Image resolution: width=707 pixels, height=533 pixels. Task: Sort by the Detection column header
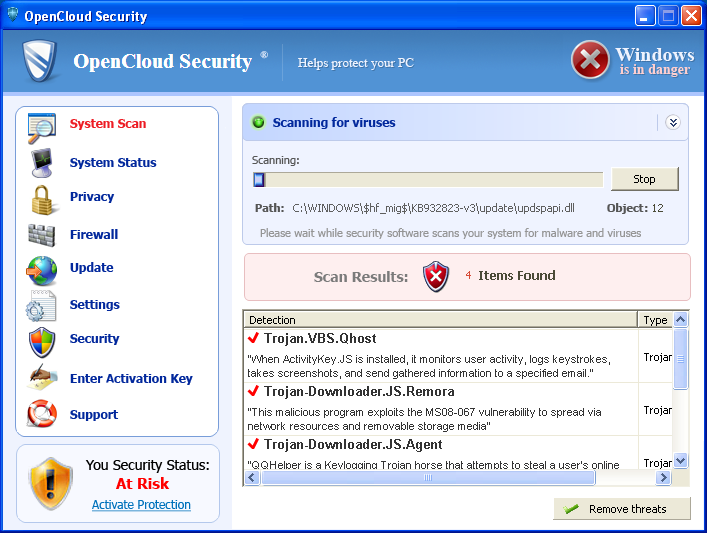pyautogui.click(x=440, y=320)
